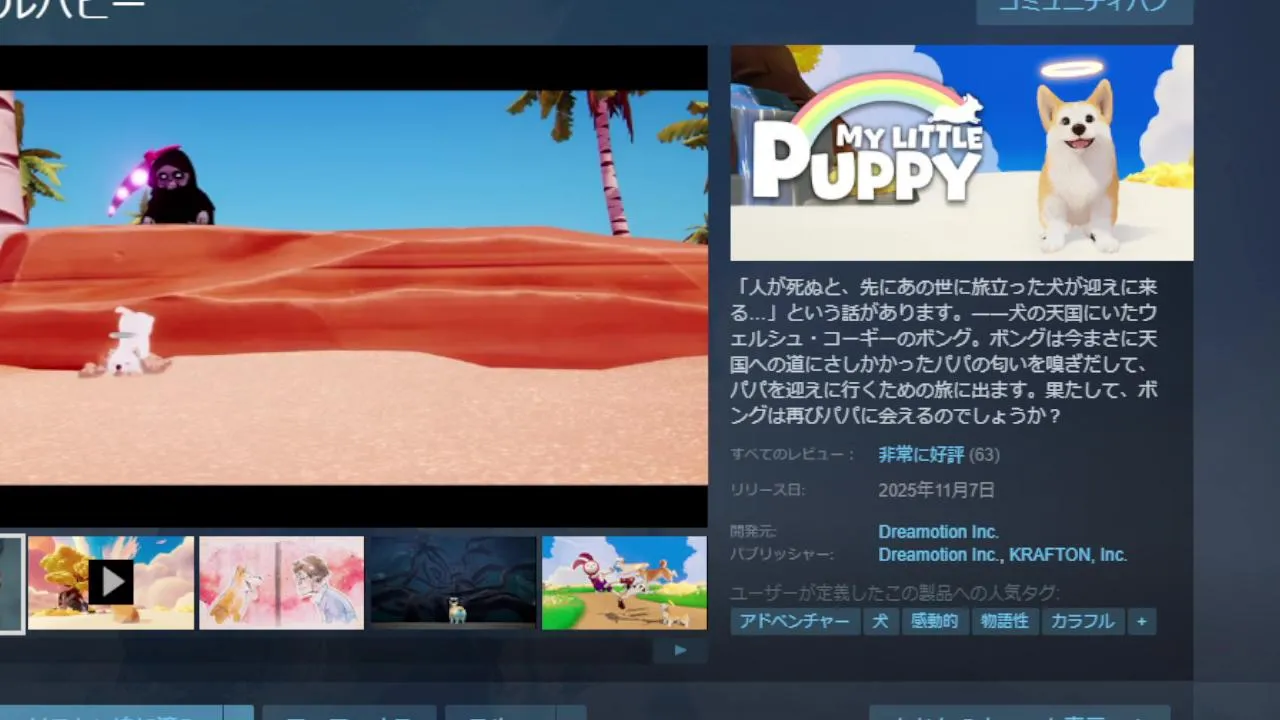Image resolution: width=1280 pixels, height=720 pixels.
Task: Click the game description paragraph
Action: [x=945, y=351]
